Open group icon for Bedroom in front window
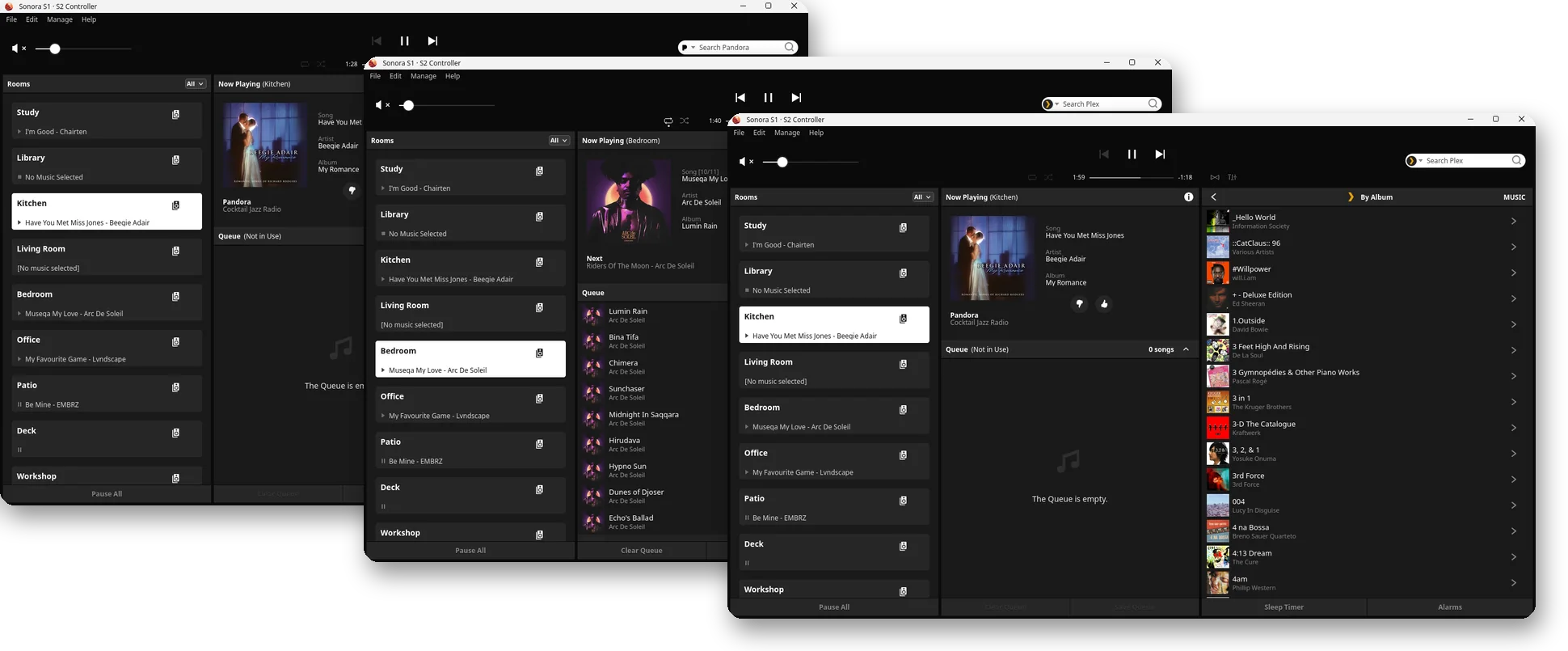The height and width of the screenshot is (651, 1568). (903, 410)
